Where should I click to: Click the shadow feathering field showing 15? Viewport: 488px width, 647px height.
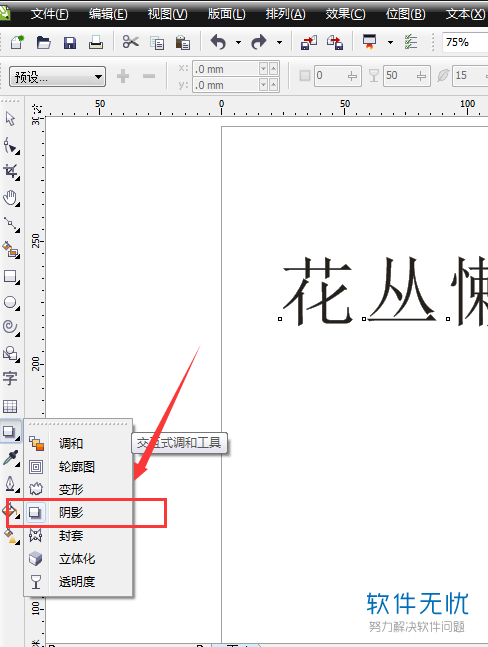[470, 76]
